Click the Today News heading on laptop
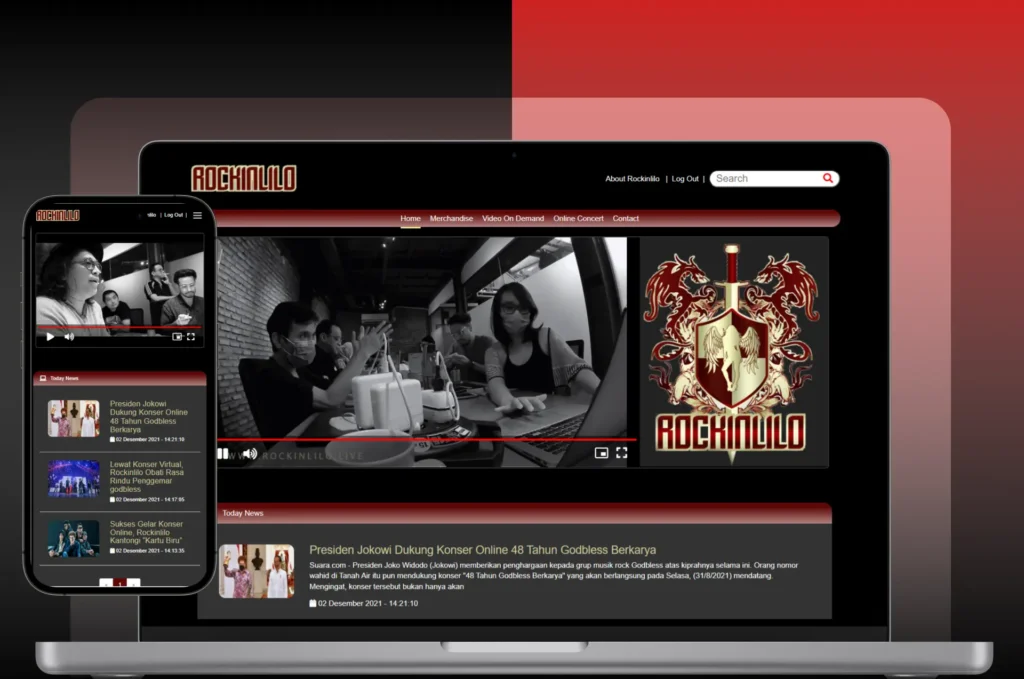Screen dimensions: 1024x679 click(x=243, y=513)
